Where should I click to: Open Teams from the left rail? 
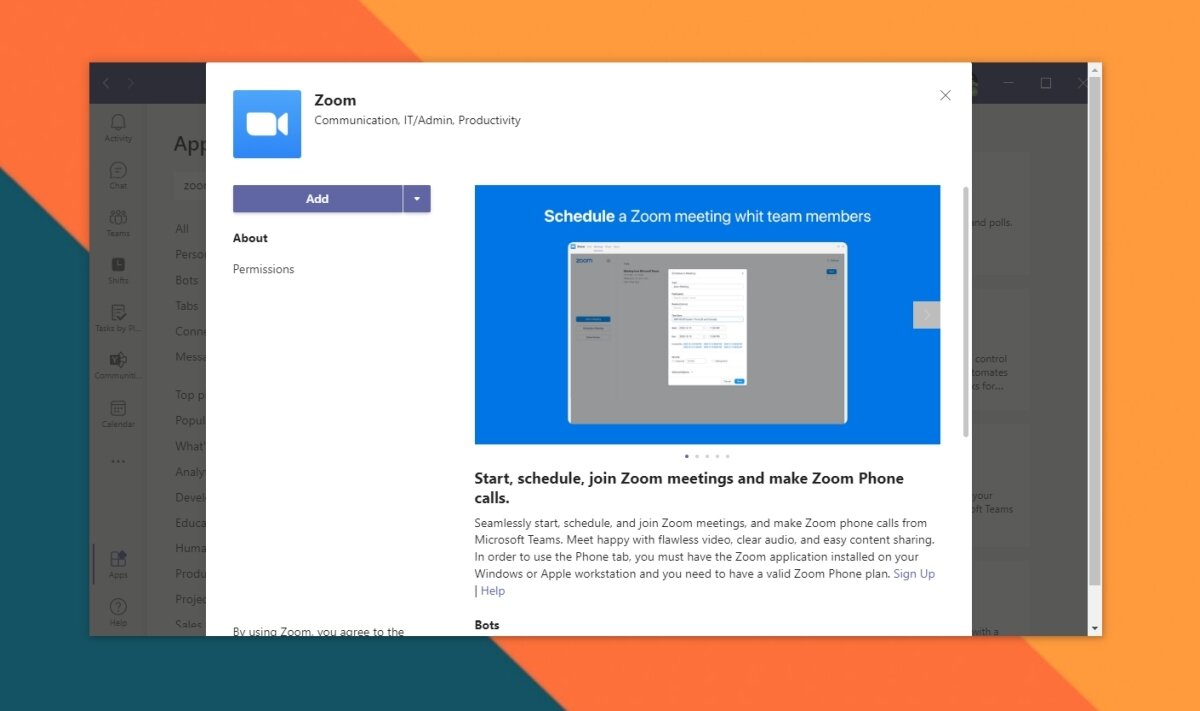coord(117,222)
